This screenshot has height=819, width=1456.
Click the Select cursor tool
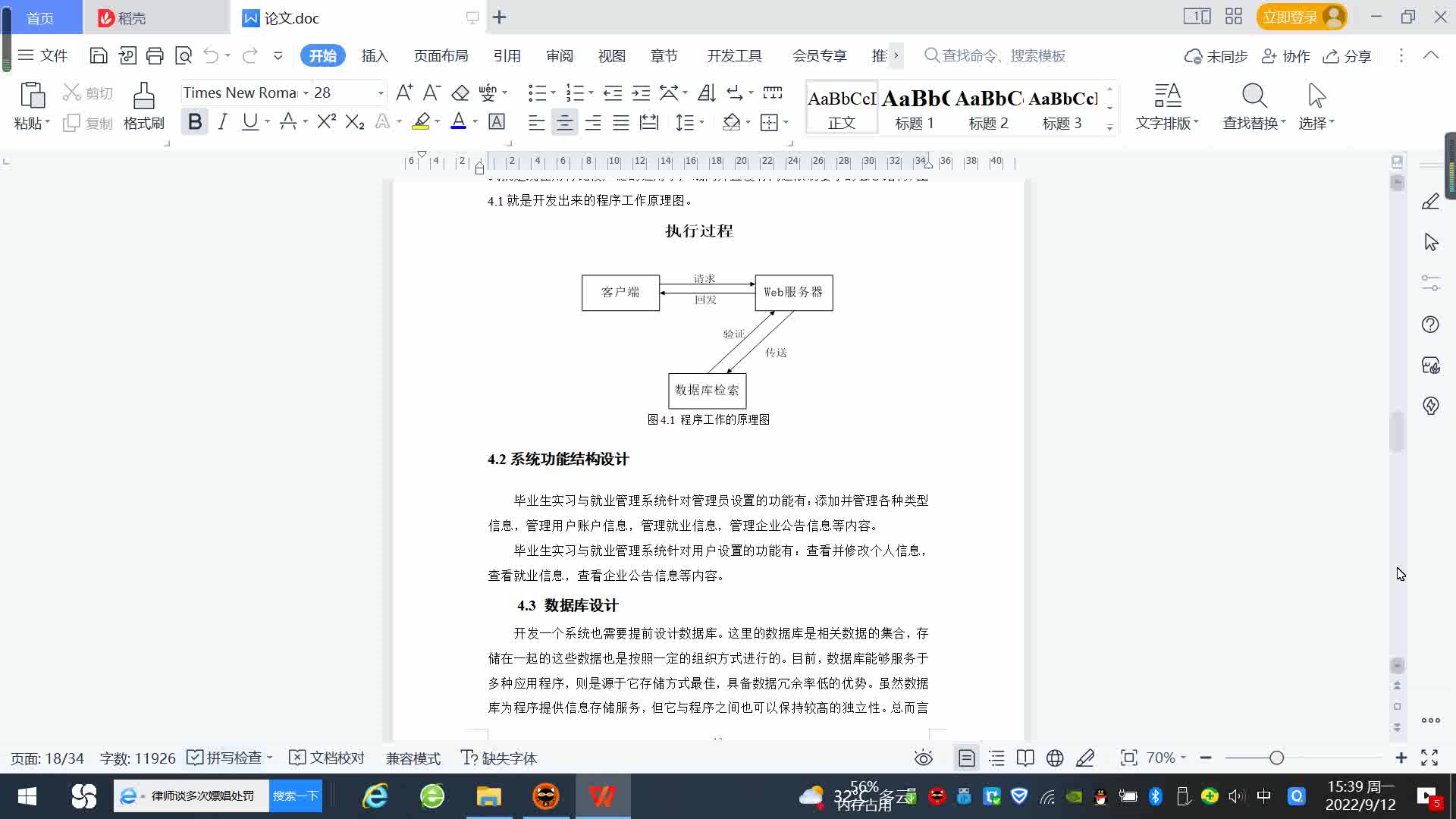[1316, 96]
